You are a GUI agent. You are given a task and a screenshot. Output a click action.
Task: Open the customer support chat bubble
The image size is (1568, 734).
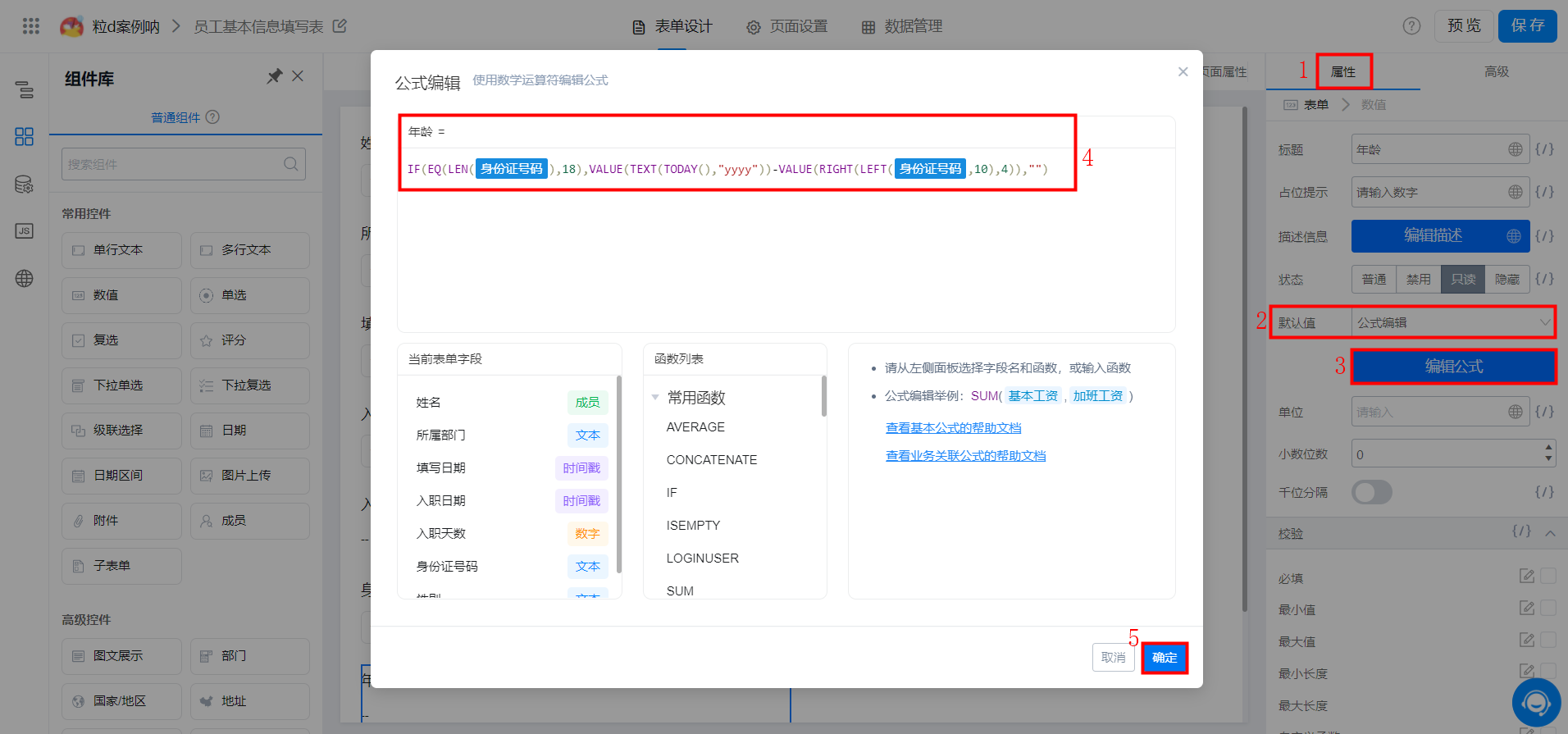point(1535,703)
